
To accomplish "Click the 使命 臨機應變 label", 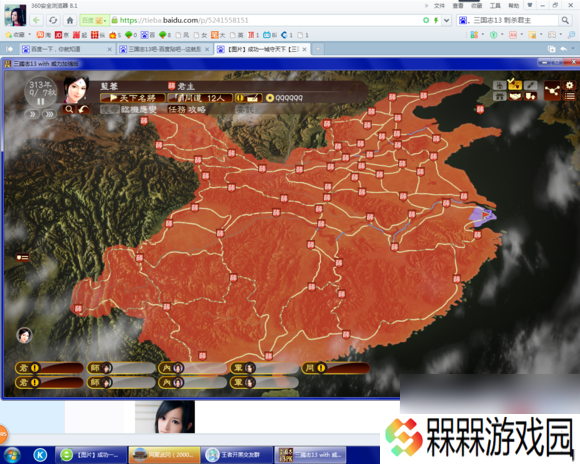I will point(128,110).
